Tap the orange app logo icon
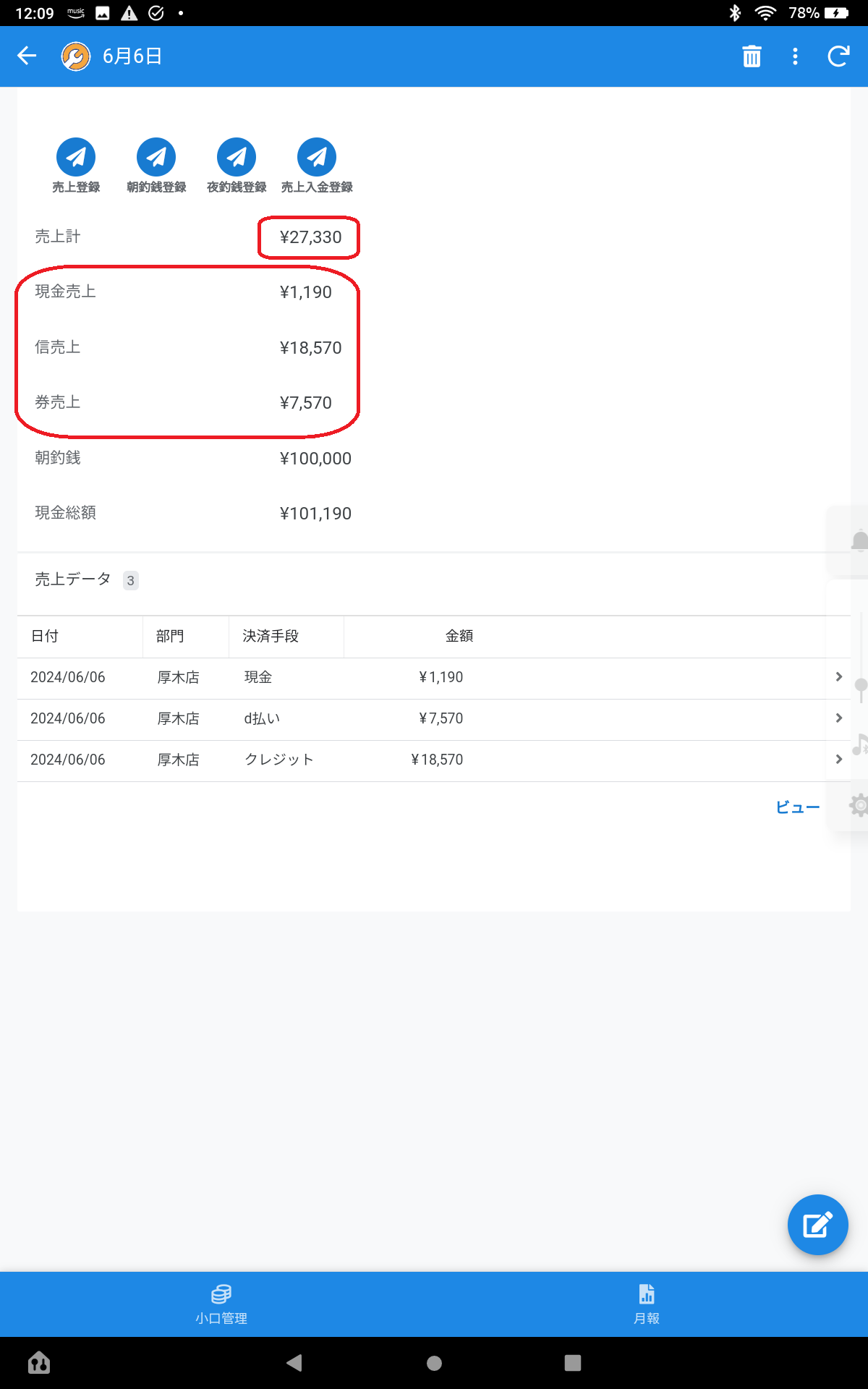Image resolution: width=868 pixels, height=1389 pixels. coord(76,56)
